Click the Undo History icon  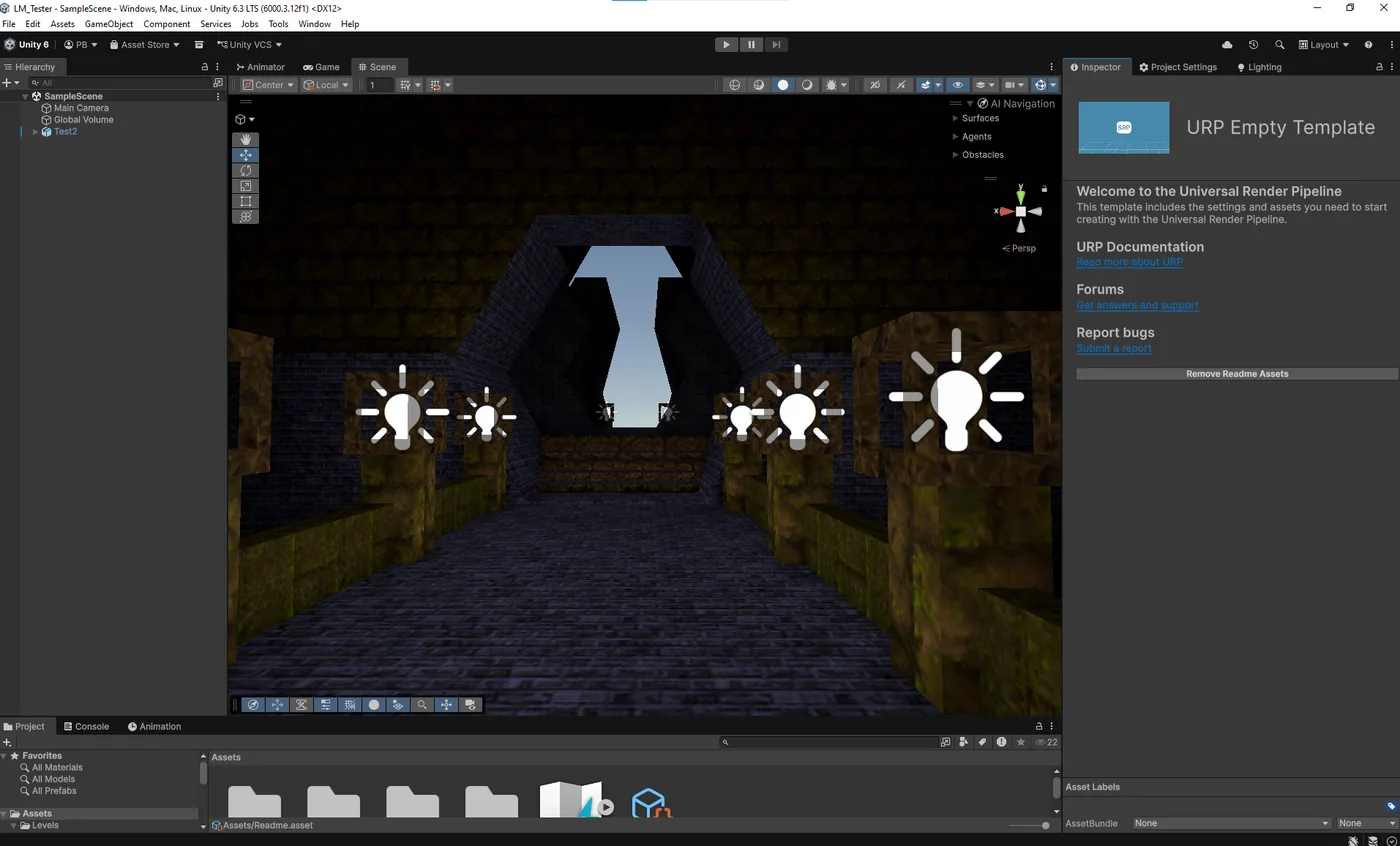tap(1253, 45)
